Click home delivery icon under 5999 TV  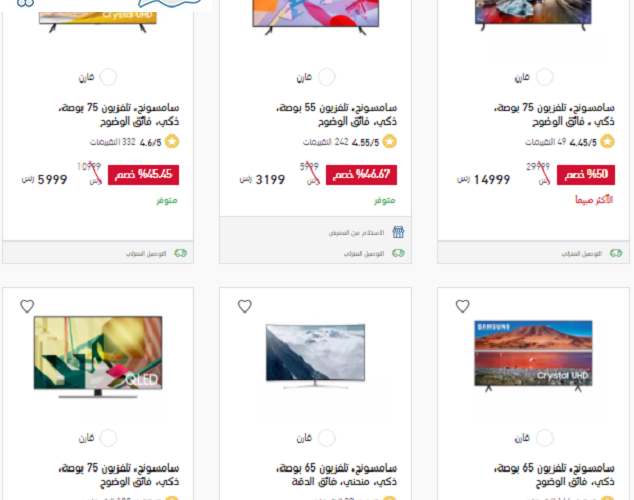[x=180, y=253]
